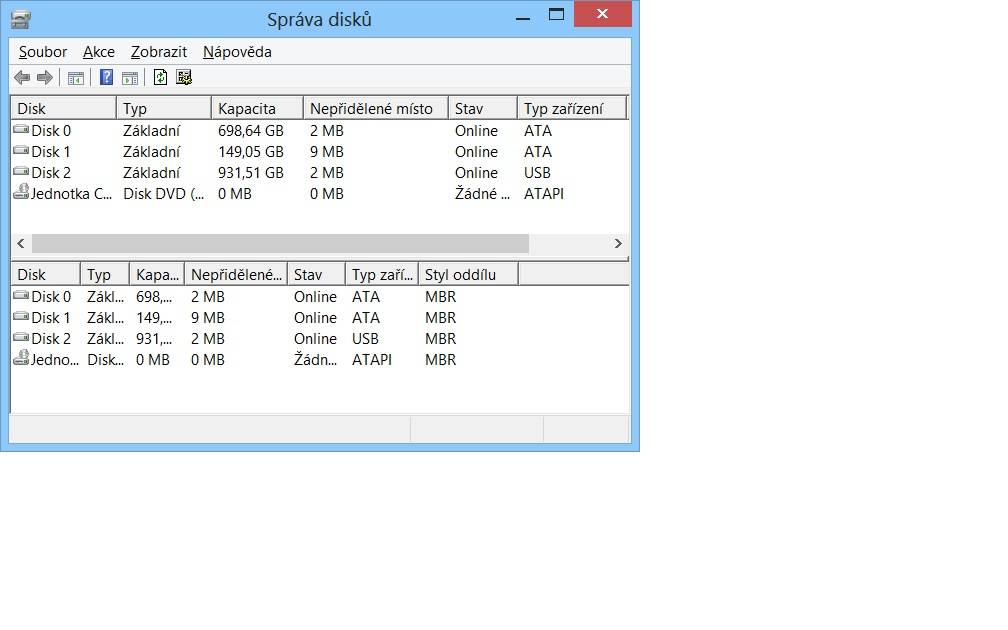Click the horizontal scrollbar right arrow
Image resolution: width=1008 pixels, height=630 pixels.
pyautogui.click(x=618, y=244)
